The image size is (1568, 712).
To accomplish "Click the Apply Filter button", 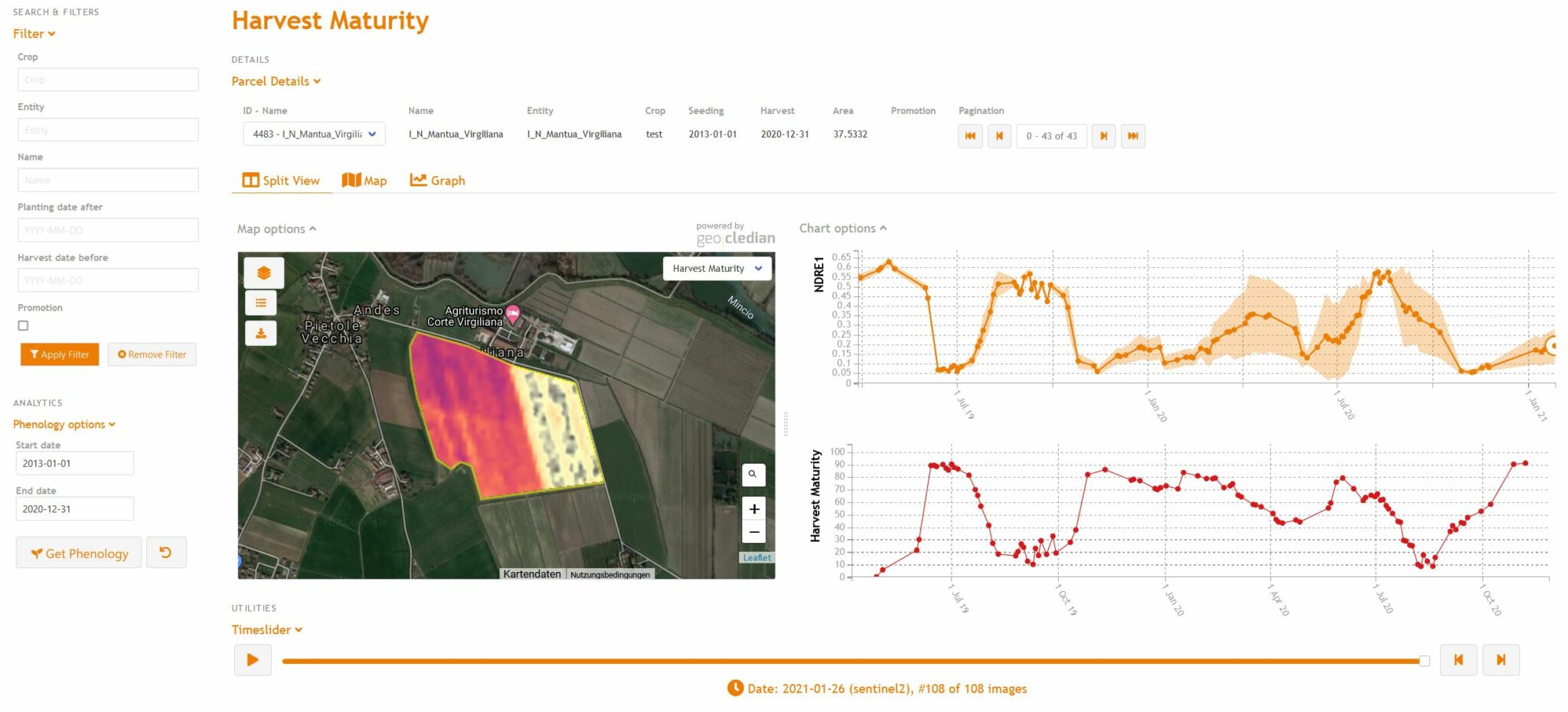I will tap(60, 354).
